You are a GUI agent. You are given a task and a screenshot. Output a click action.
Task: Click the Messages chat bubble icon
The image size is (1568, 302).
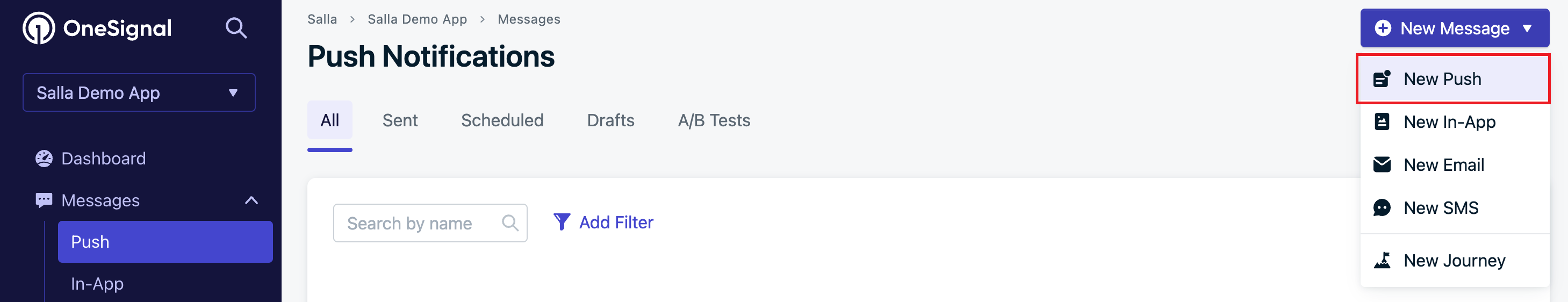tap(44, 200)
